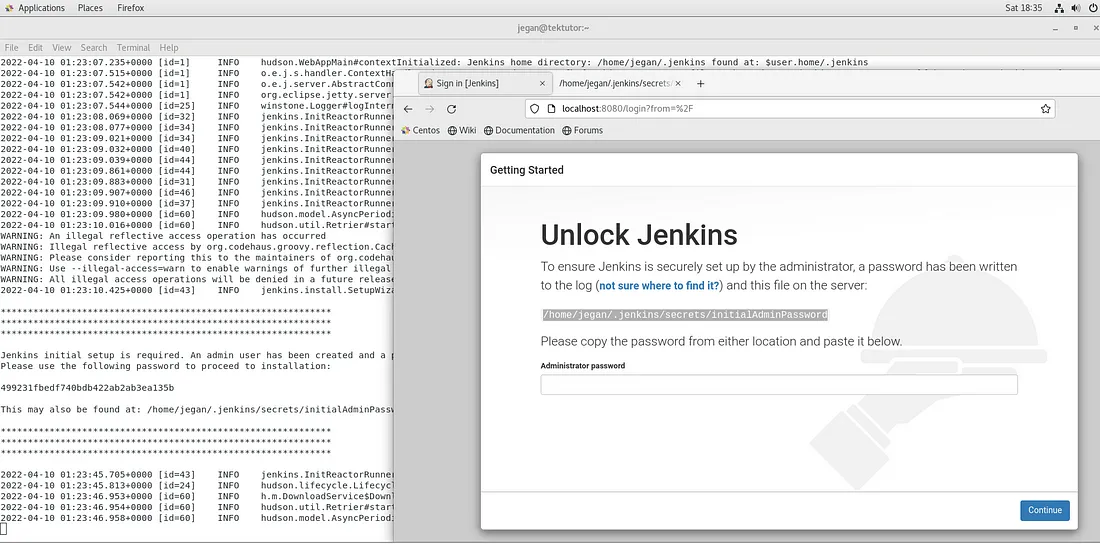Image resolution: width=1100 pixels, height=544 pixels.
Task: Click the Firefox back arrow button
Action: pyautogui.click(x=408, y=109)
